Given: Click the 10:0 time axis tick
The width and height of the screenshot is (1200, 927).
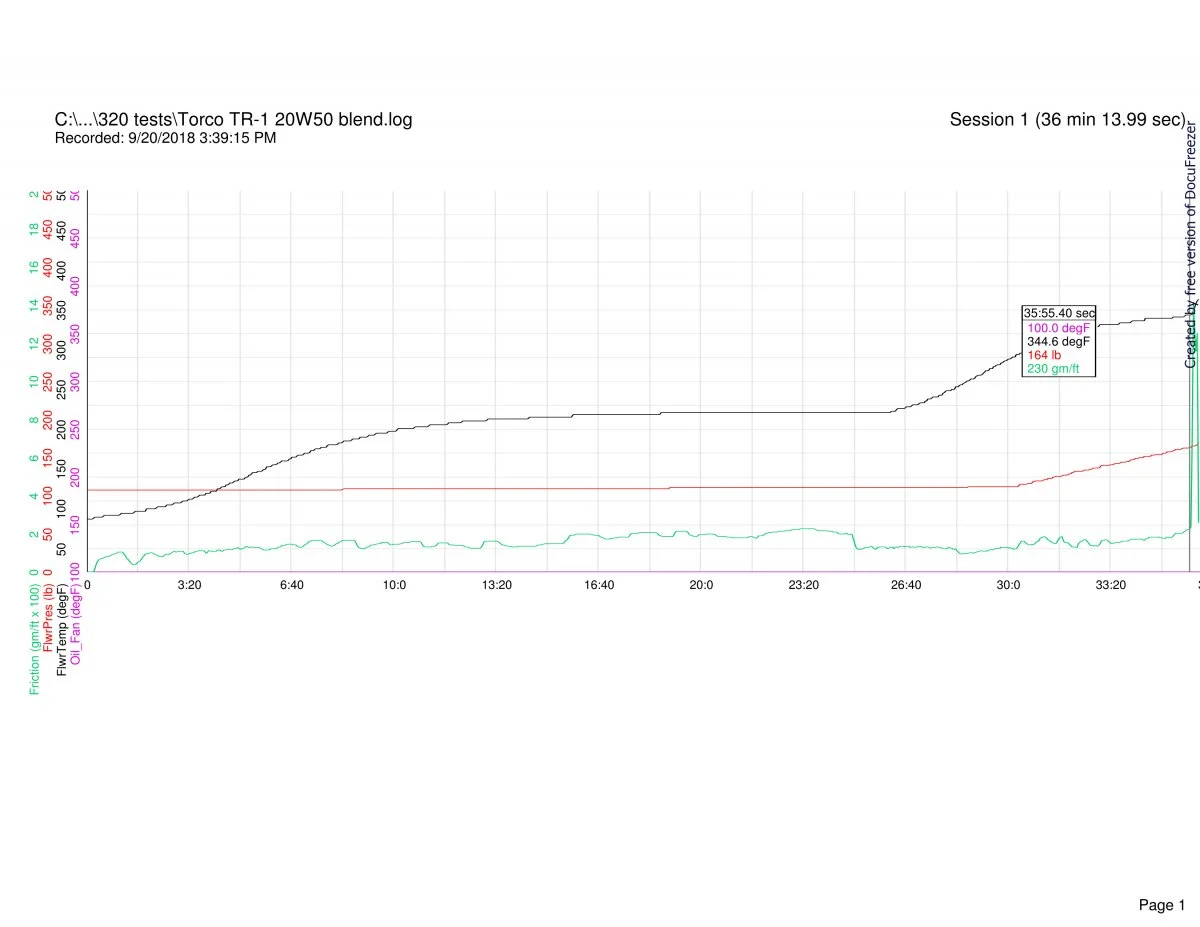Looking at the screenshot, I should coord(394,585).
